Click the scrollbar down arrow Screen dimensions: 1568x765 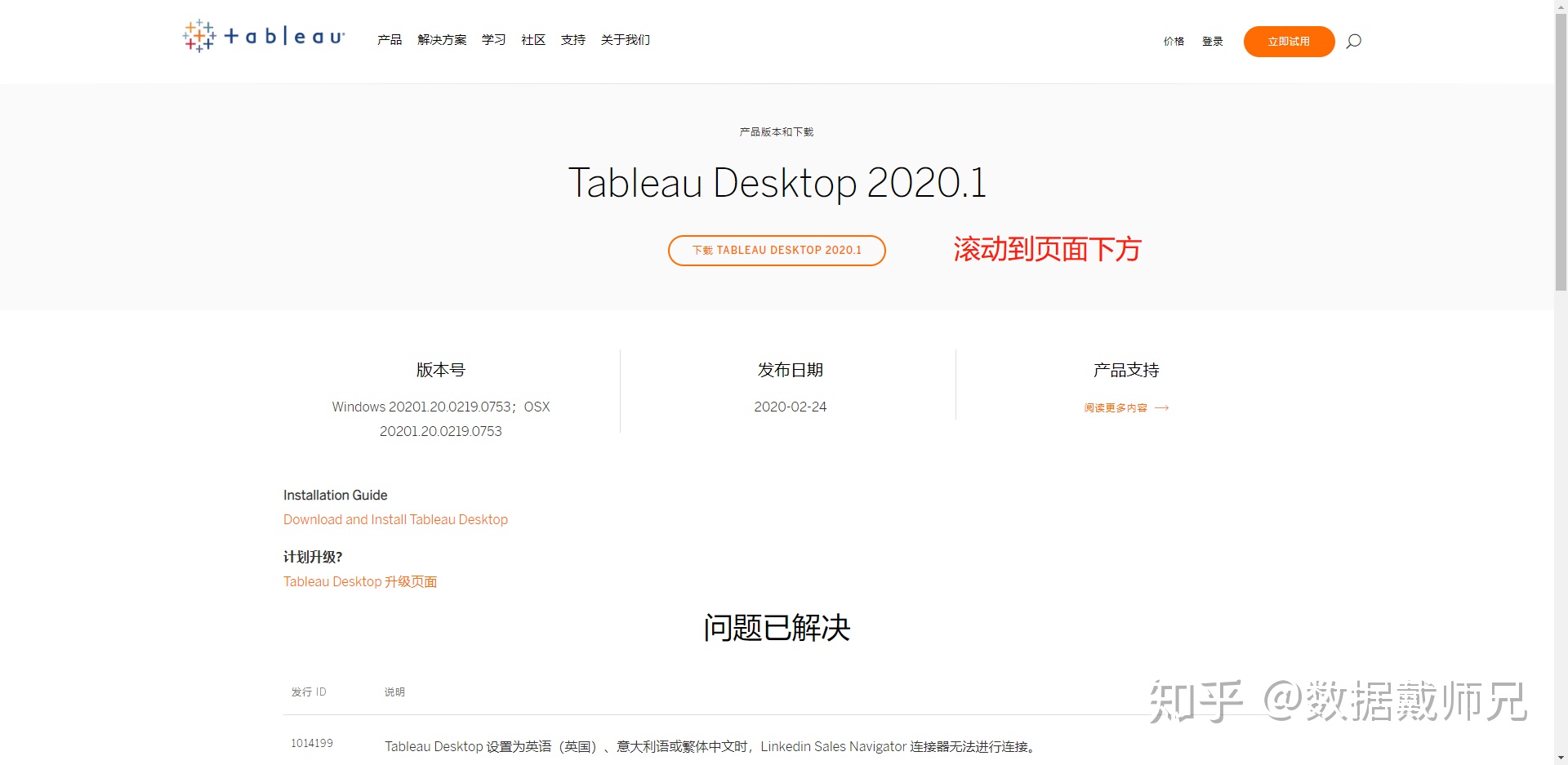coord(1561,758)
